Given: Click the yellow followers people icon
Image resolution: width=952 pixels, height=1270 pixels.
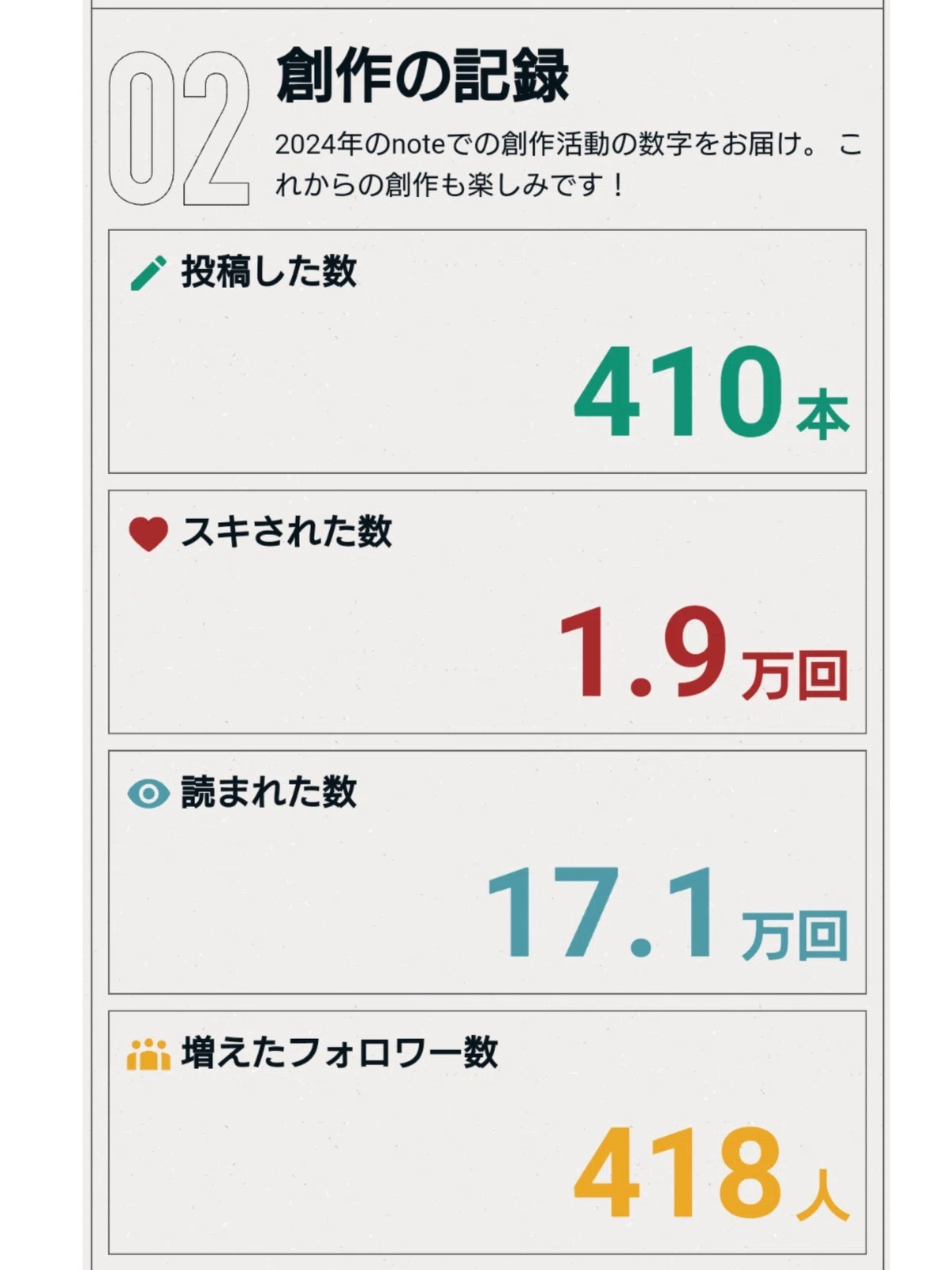Looking at the screenshot, I should coord(148,1055).
